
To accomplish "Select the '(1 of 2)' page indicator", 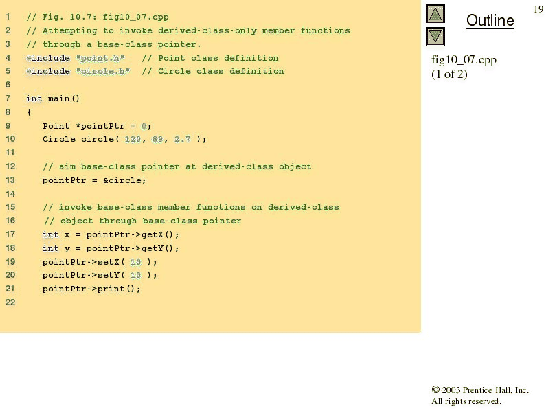I will (x=449, y=74).
